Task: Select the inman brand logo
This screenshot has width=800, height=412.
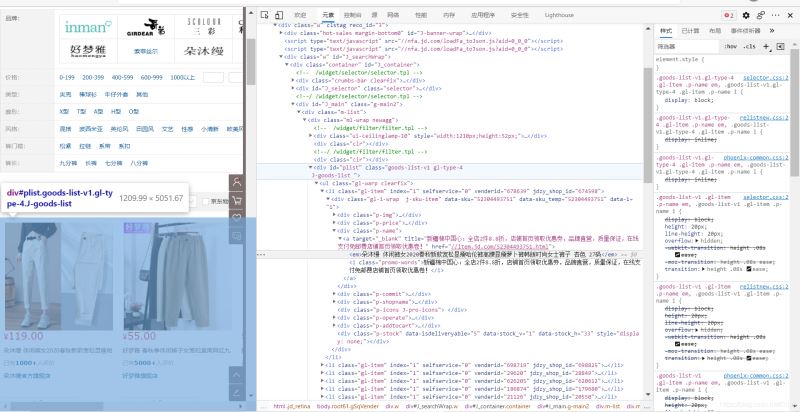Action: click(88, 27)
